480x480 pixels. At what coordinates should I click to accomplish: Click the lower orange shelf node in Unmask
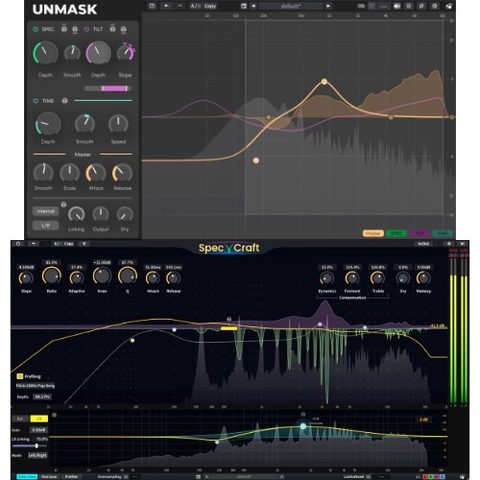(256, 160)
